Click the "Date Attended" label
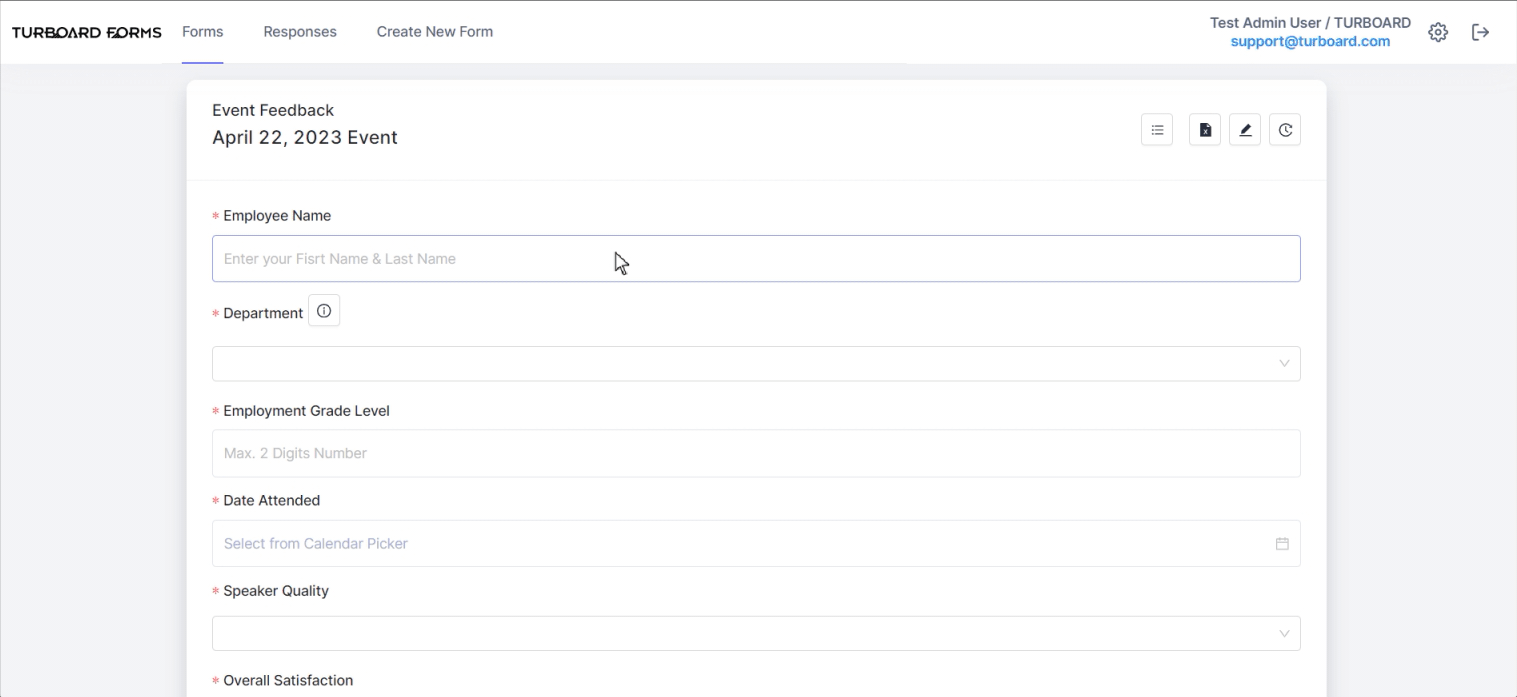The width and height of the screenshot is (1517, 697). (x=272, y=501)
